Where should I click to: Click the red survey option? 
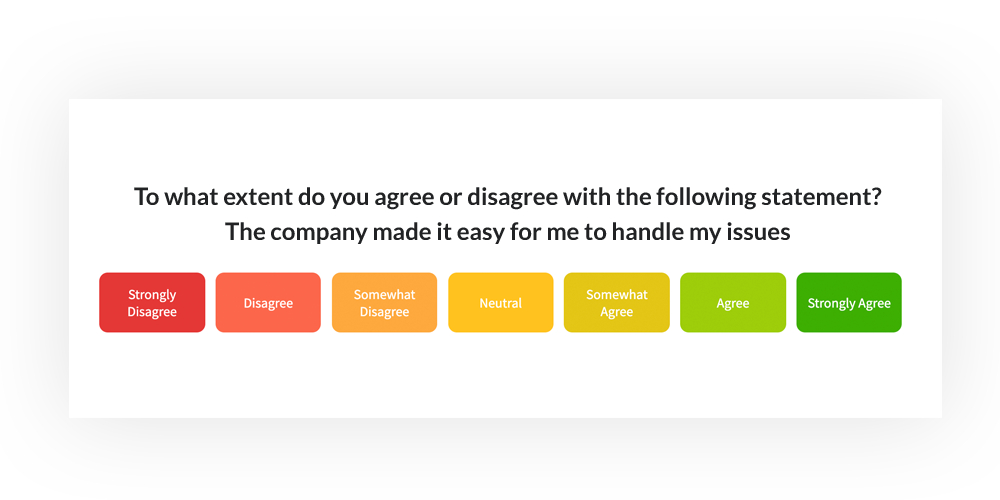[x=152, y=302]
